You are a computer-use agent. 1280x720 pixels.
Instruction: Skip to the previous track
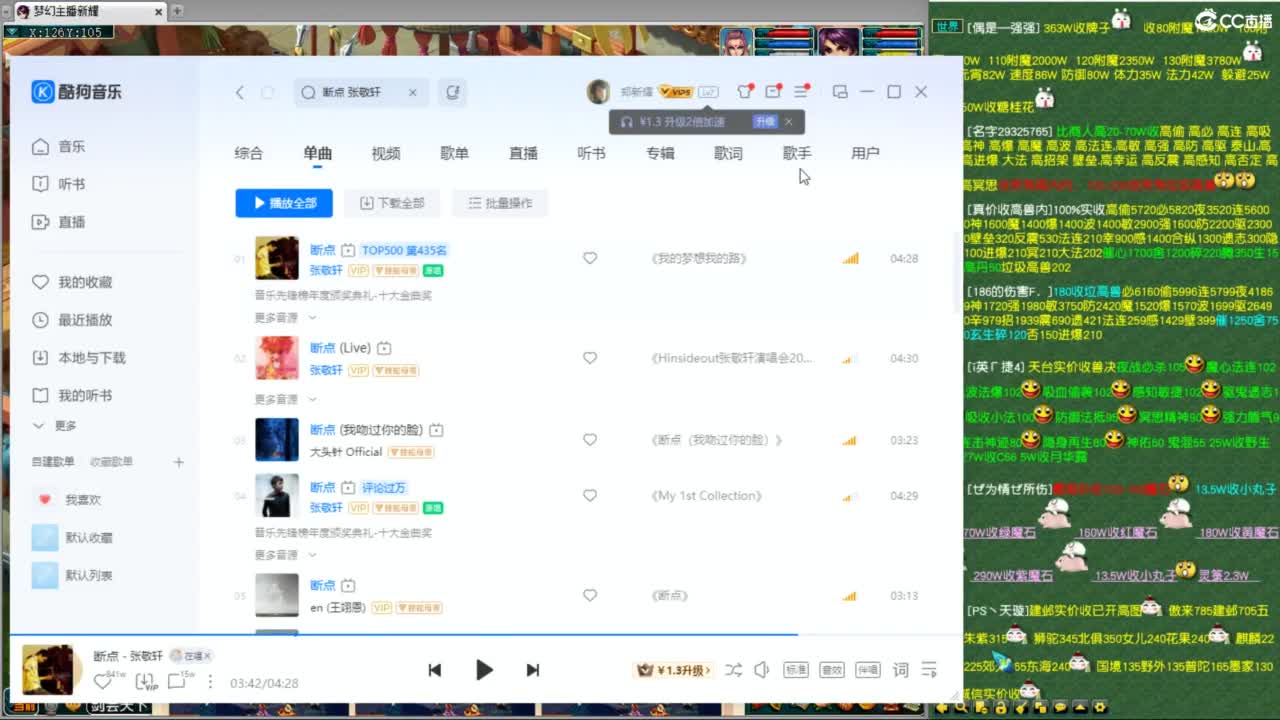point(435,670)
